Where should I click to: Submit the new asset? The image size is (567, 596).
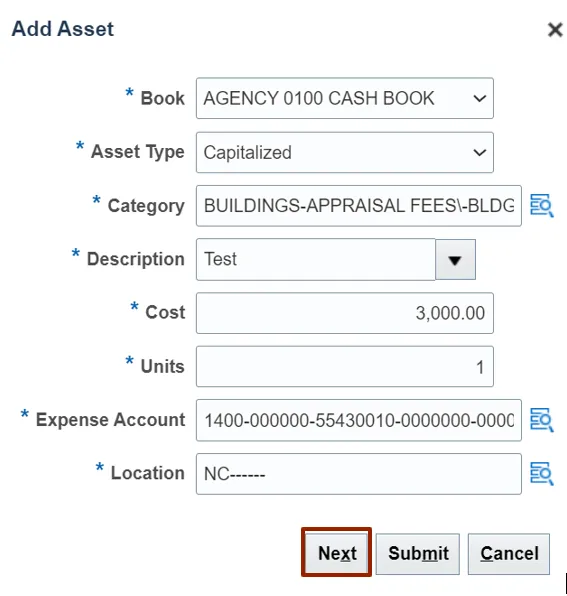pos(418,554)
